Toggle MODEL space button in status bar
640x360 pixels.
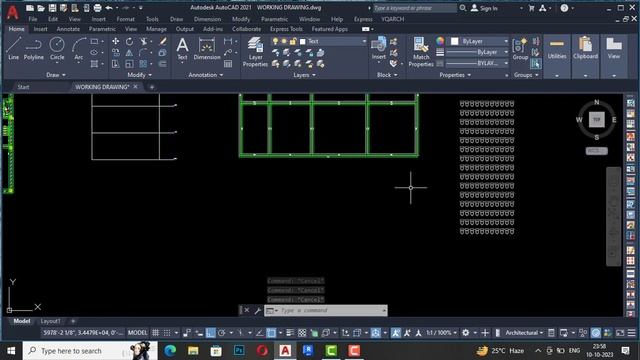[138, 333]
